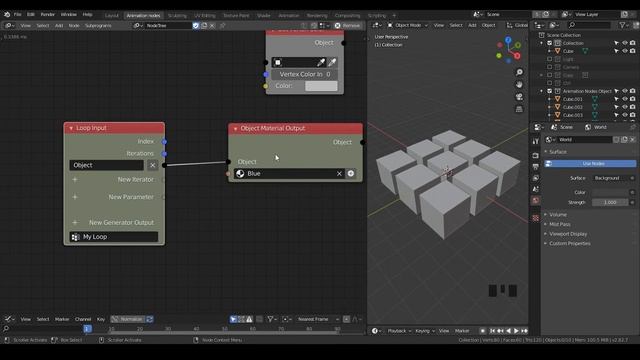
Task: Open the Window menu
Action: [x=69, y=14]
